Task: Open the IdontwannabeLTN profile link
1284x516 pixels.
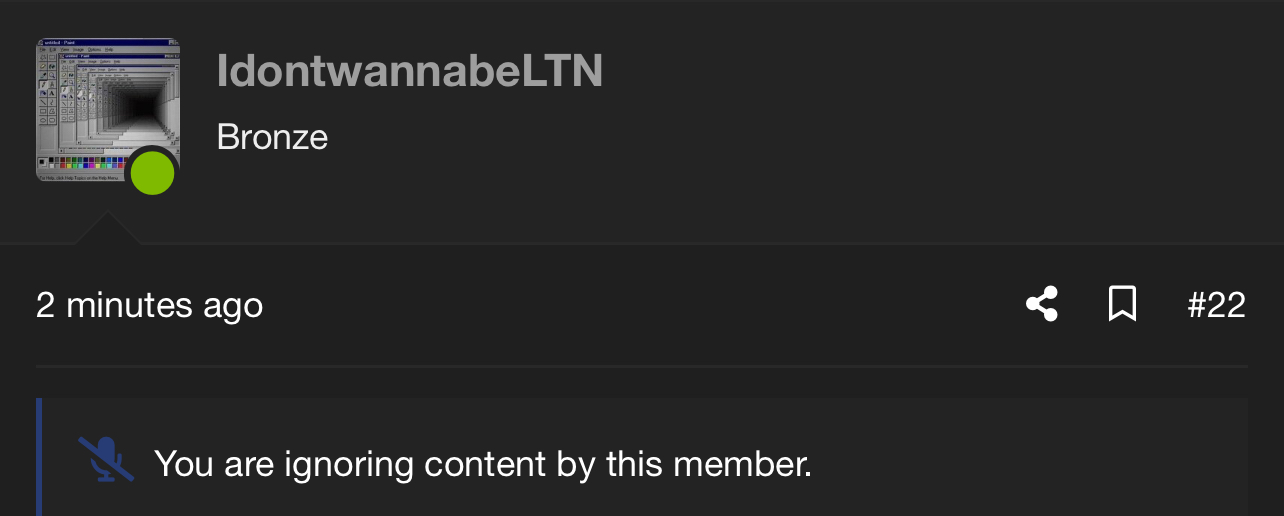Action: [x=409, y=71]
